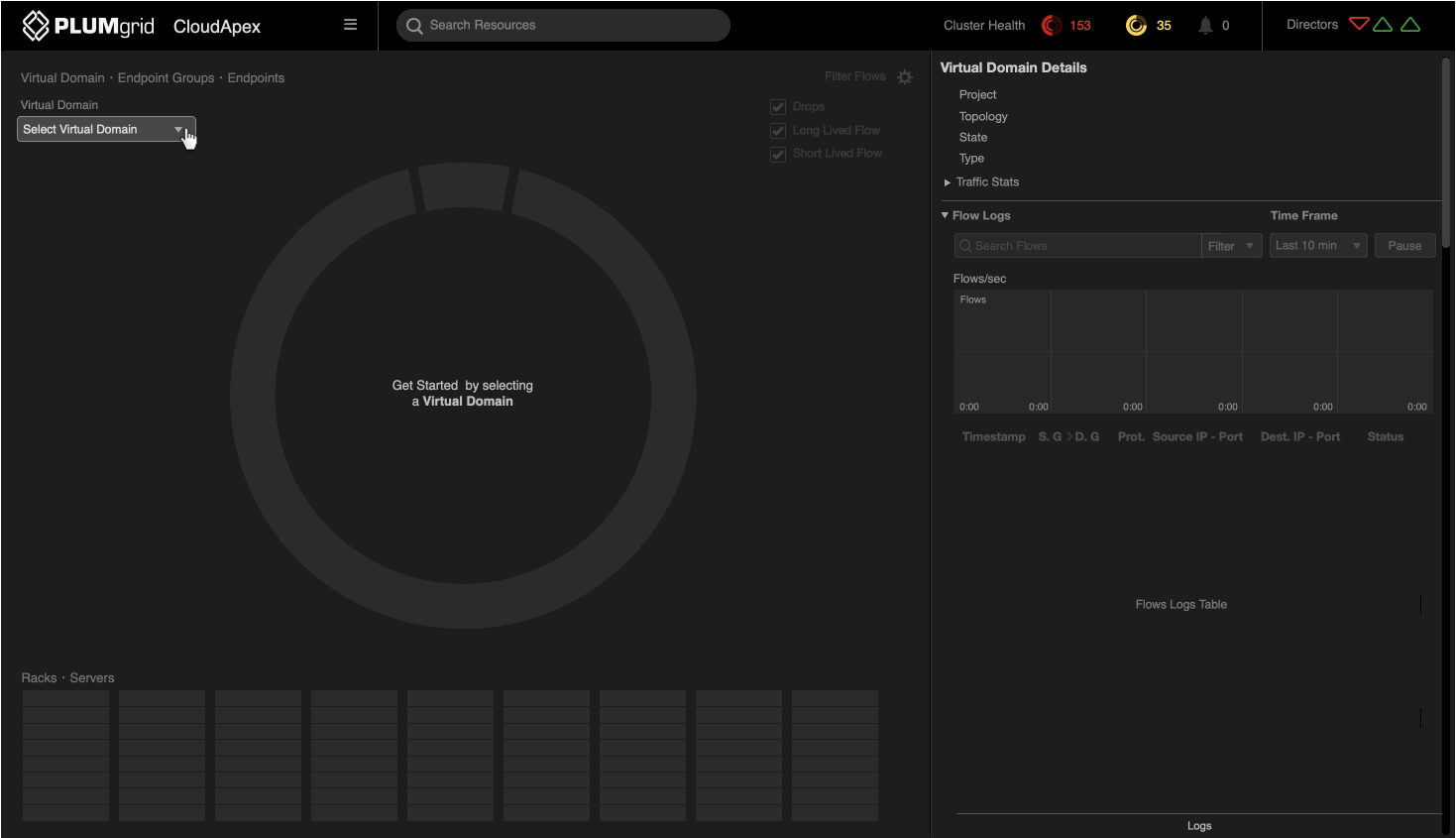Open the hamburger menu
This screenshot has width=1456, height=838.
tap(350, 25)
